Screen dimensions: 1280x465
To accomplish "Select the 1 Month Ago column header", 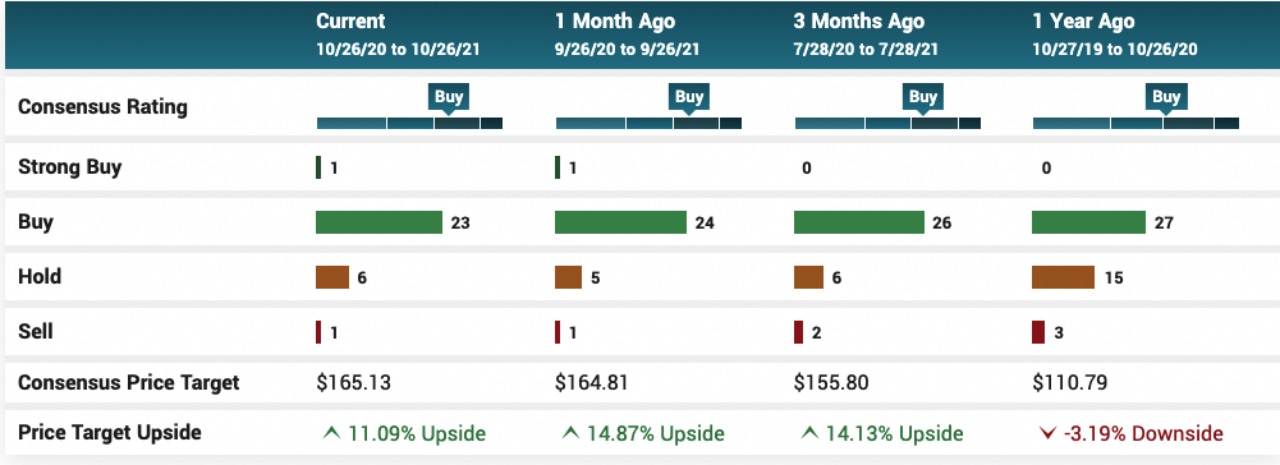I will [x=615, y=21].
